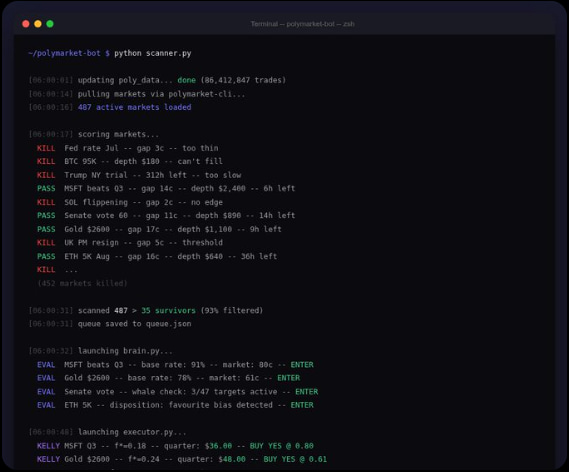Click the 'Fed rate Jul' KILL row

tap(127, 148)
